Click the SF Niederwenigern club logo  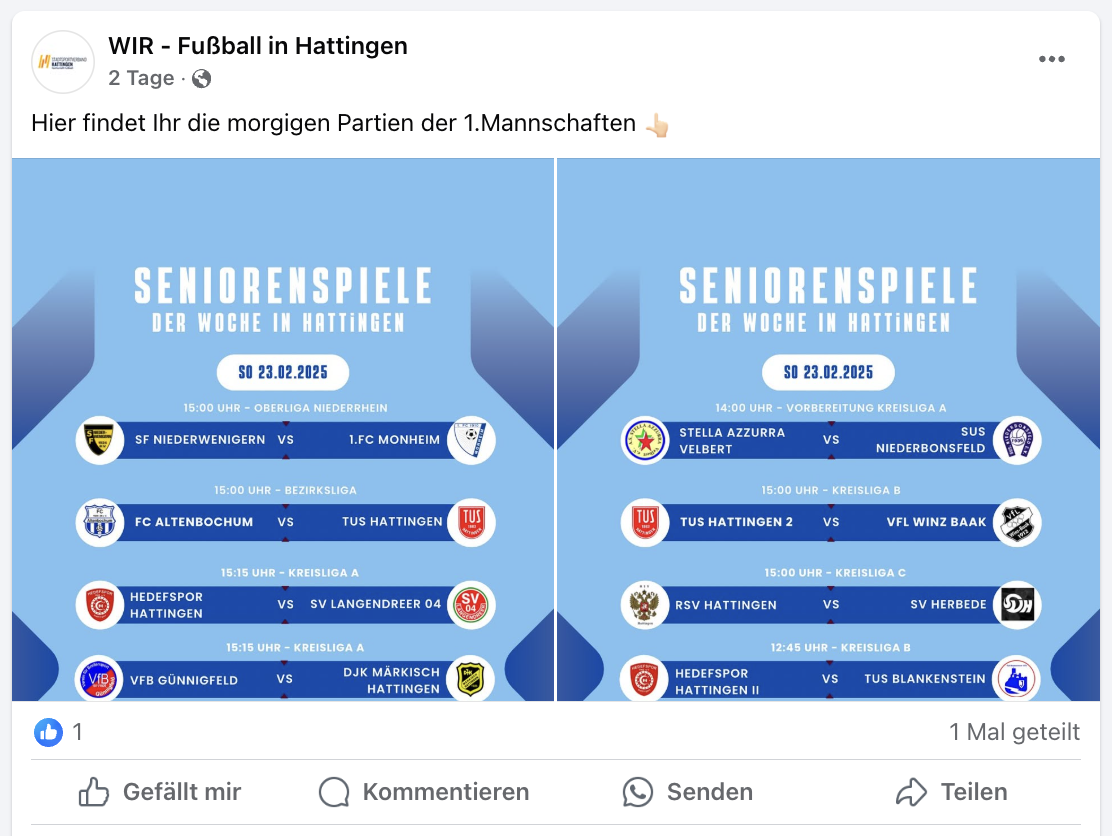coord(100,440)
